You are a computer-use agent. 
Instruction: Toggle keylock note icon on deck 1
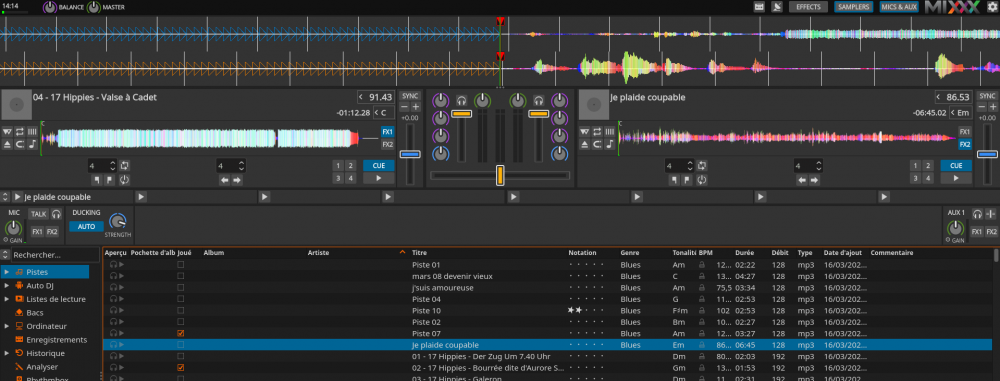(x=32, y=144)
